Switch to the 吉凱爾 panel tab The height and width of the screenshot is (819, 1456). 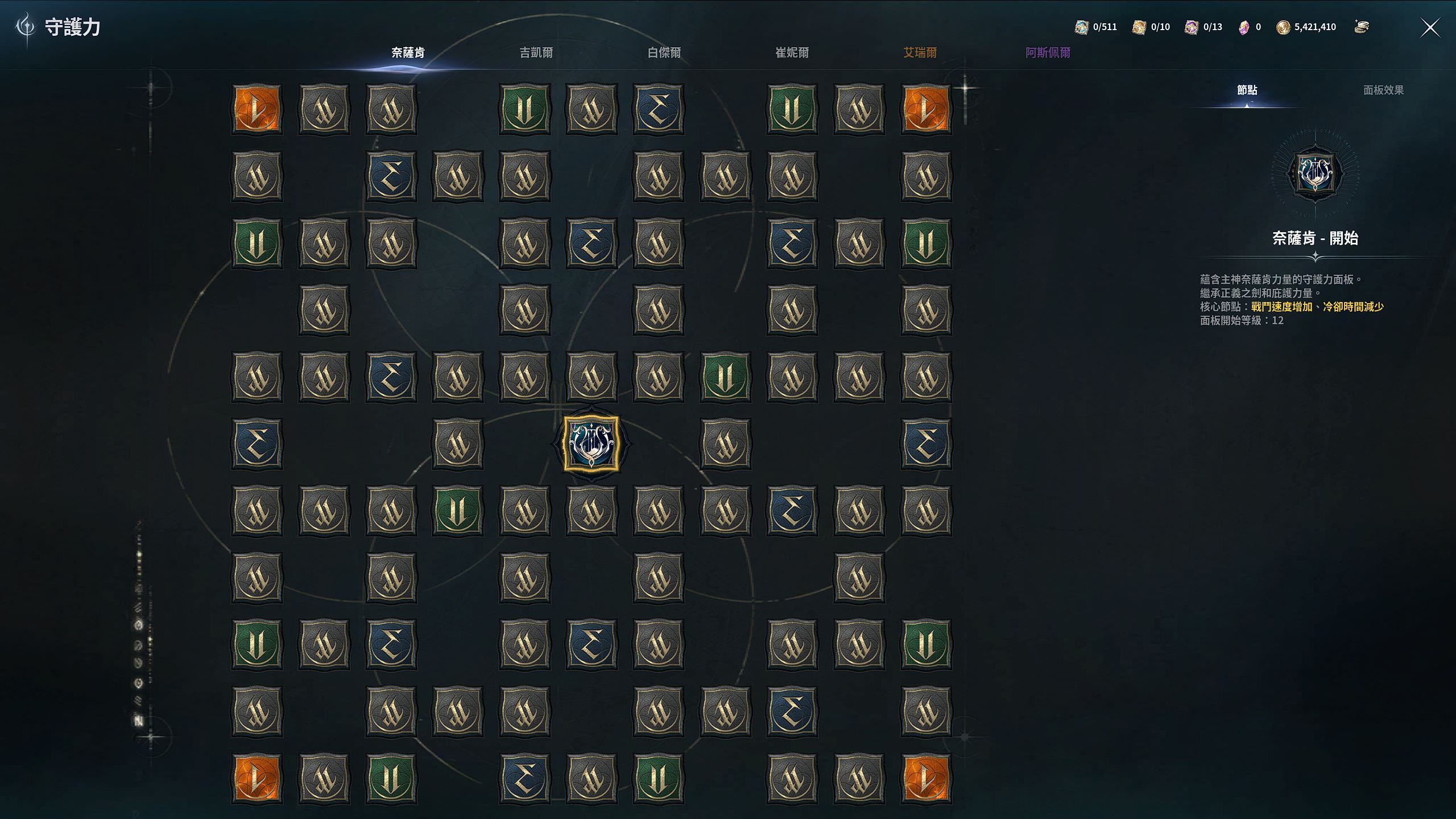pyautogui.click(x=536, y=53)
